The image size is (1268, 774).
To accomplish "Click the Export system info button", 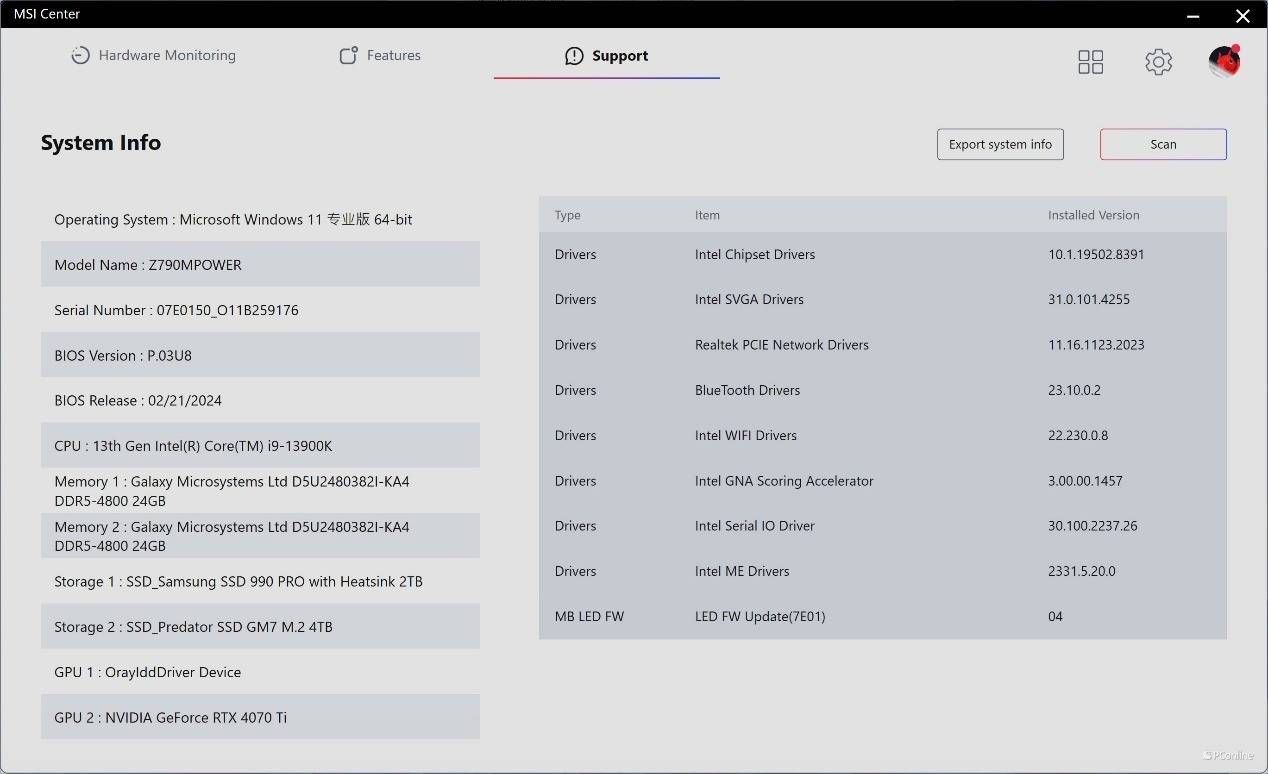I will click(x=1000, y=144).
